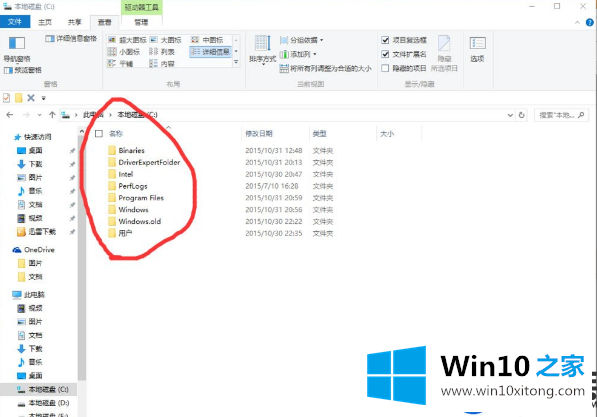Click chevron after 此电脑 in breadcrumb
597x417 pixels.
[x=110, y=115]
